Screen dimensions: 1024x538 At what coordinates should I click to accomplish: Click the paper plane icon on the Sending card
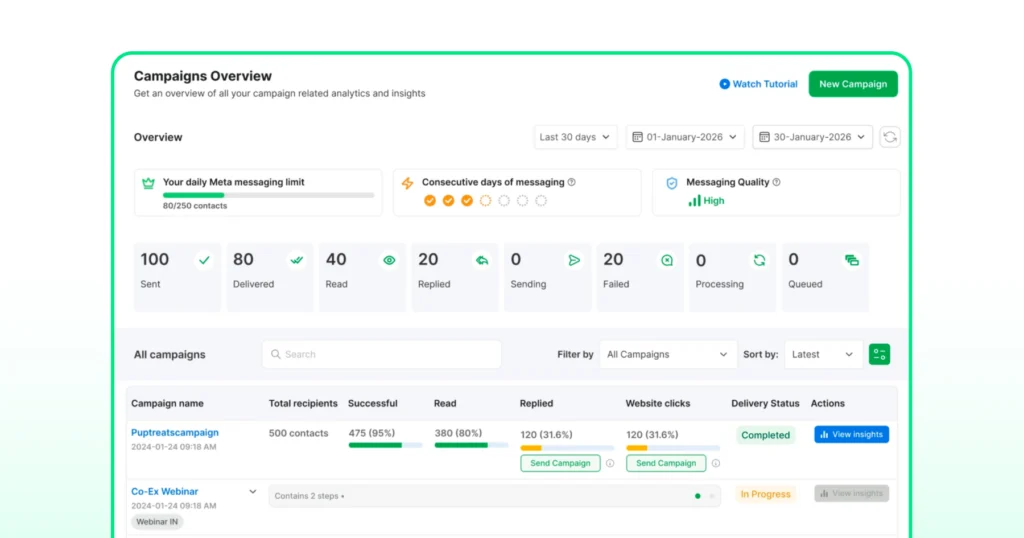[574, 260]
